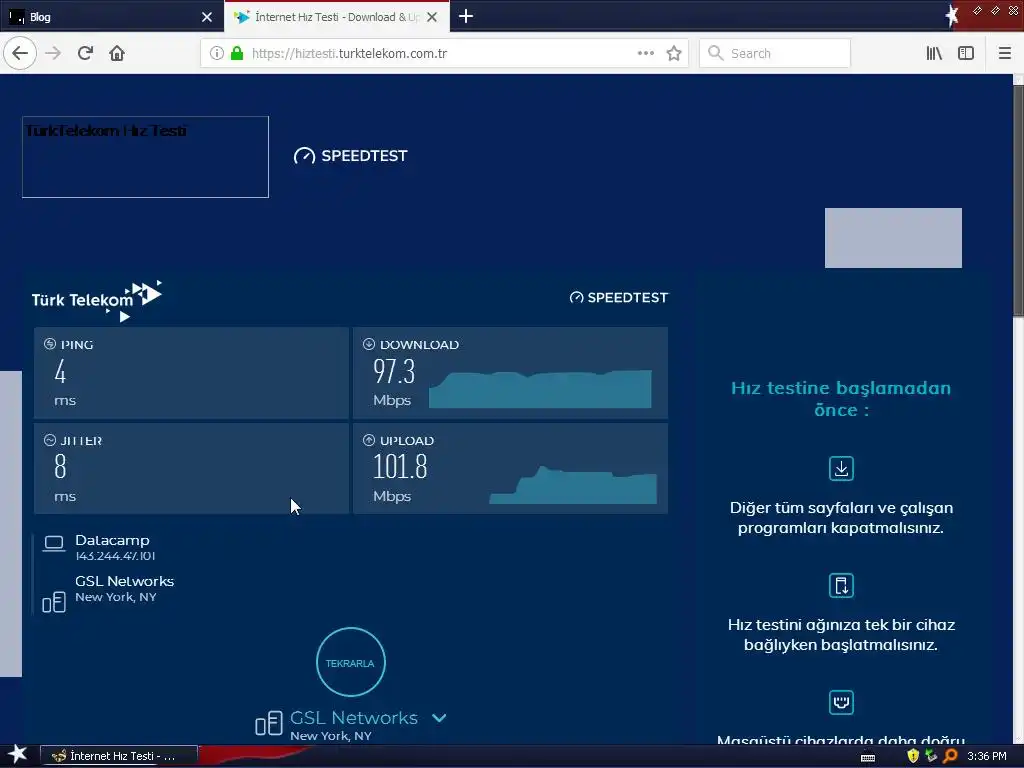1024x768 pixels.
Task: Click the SPEEDTEST logo in page header
Action: coord(351,155)
